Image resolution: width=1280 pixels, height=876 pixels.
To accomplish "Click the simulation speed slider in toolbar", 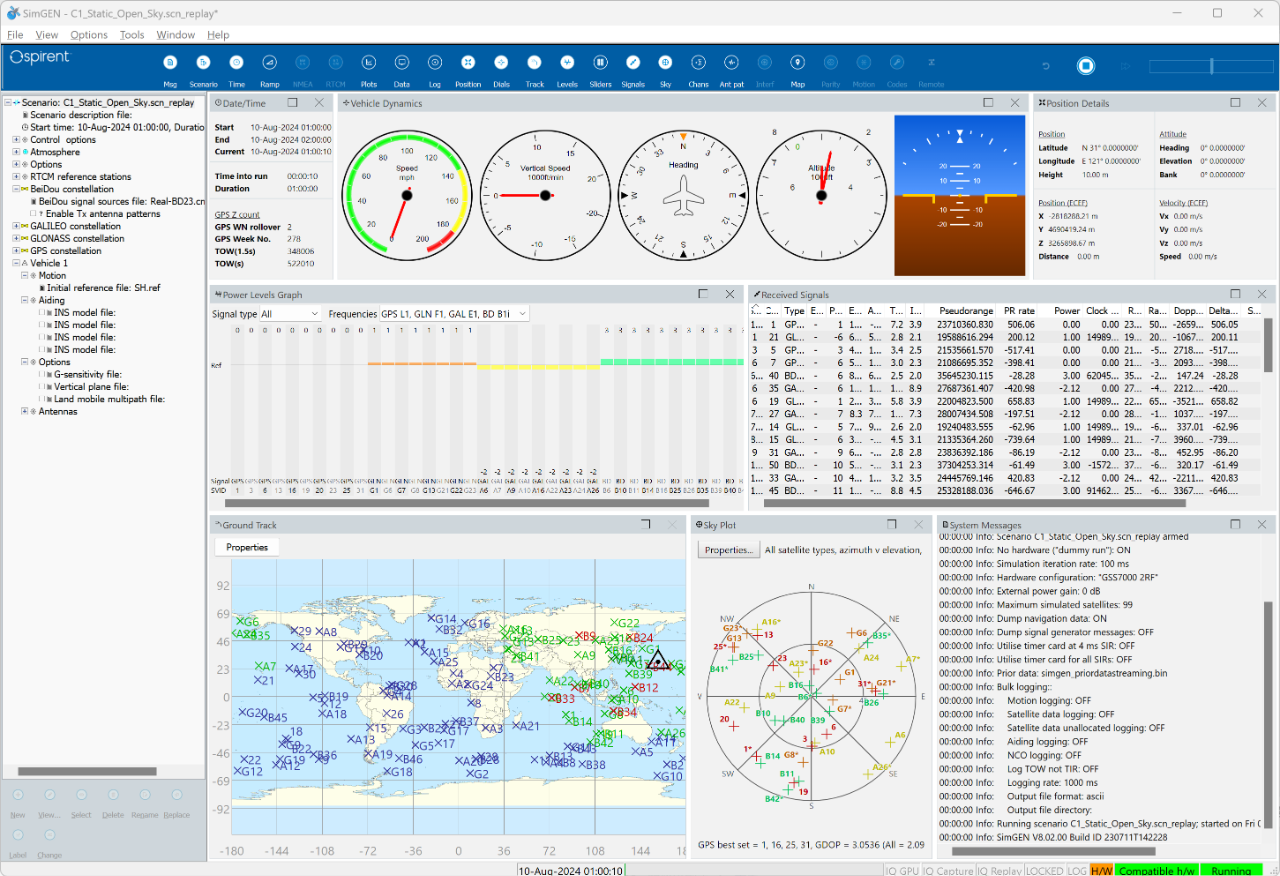I will coord(1211,66).
